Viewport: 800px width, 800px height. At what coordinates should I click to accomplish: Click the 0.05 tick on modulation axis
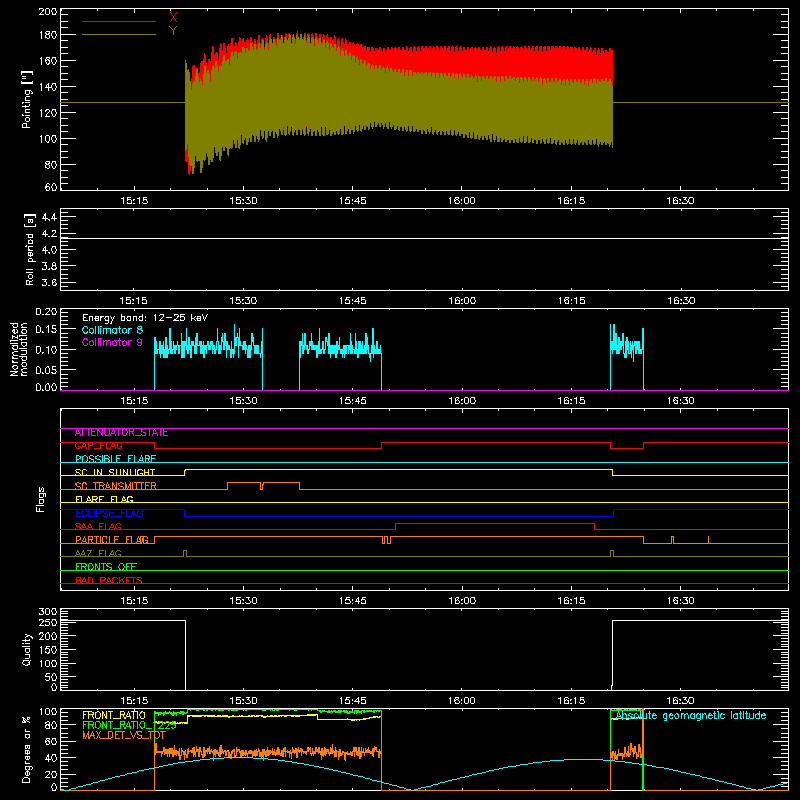46,369
